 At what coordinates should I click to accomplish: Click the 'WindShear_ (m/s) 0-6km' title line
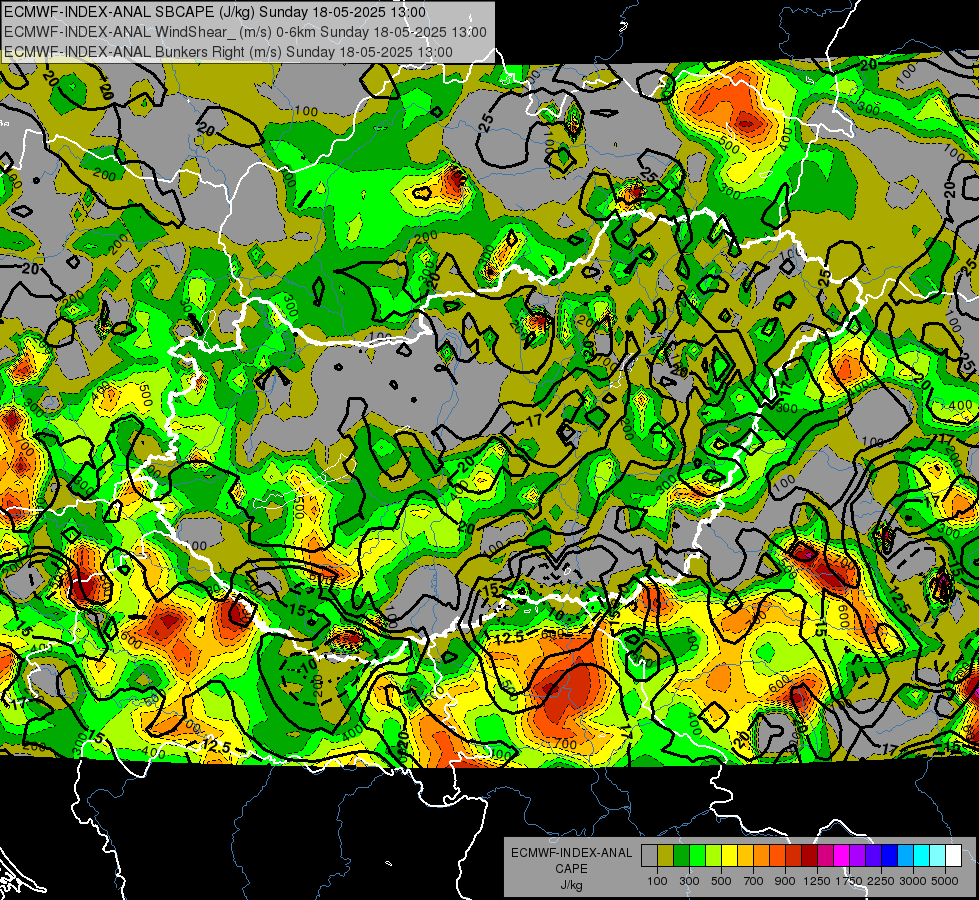click(245, 32)
